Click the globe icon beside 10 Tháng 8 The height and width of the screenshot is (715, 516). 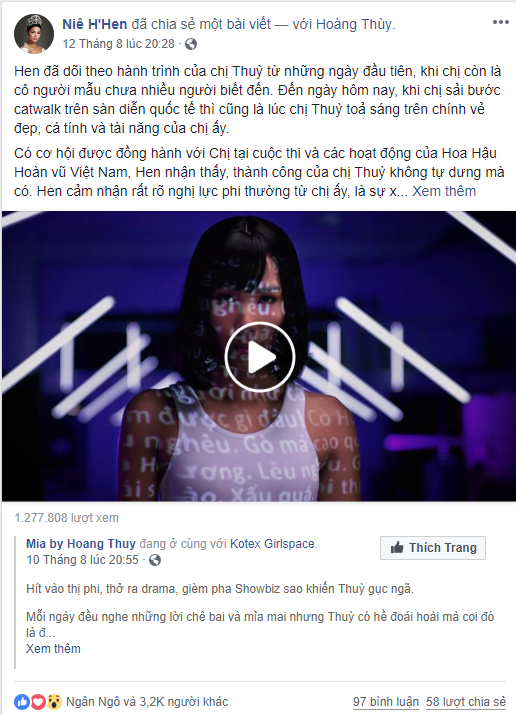pos(155,560)
